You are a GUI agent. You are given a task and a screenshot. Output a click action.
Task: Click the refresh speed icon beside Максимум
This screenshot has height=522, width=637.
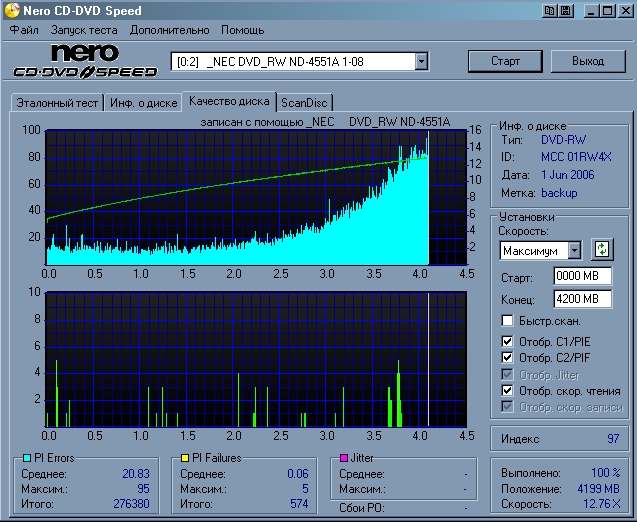click(602, 249)
